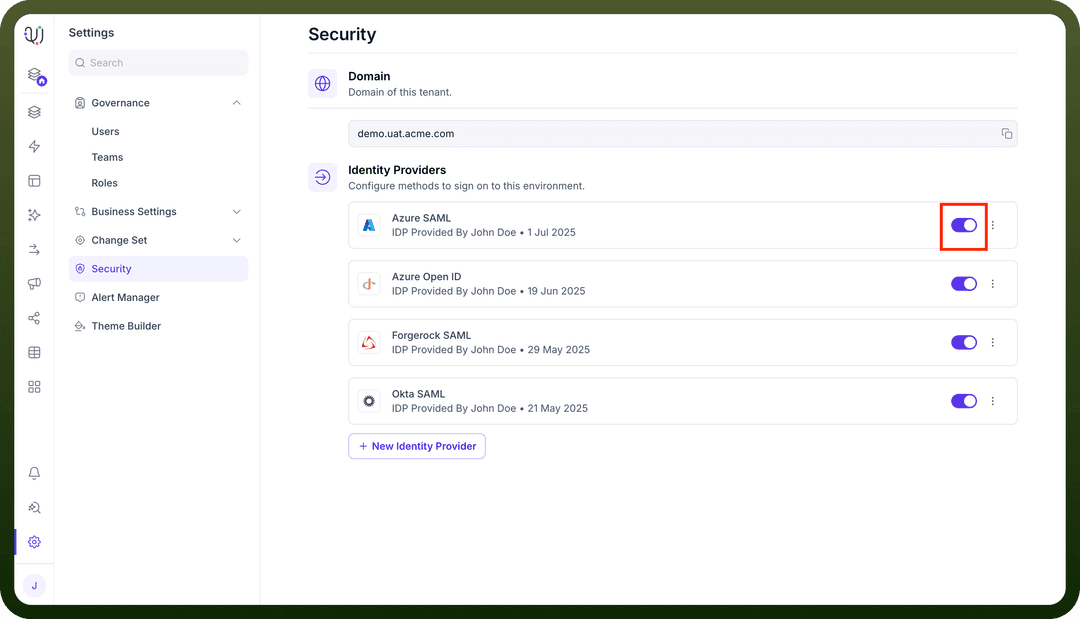Disable the Azure Open ID toggle
The width and height of the screenshot is (1080, 619).
coord(964,284)
